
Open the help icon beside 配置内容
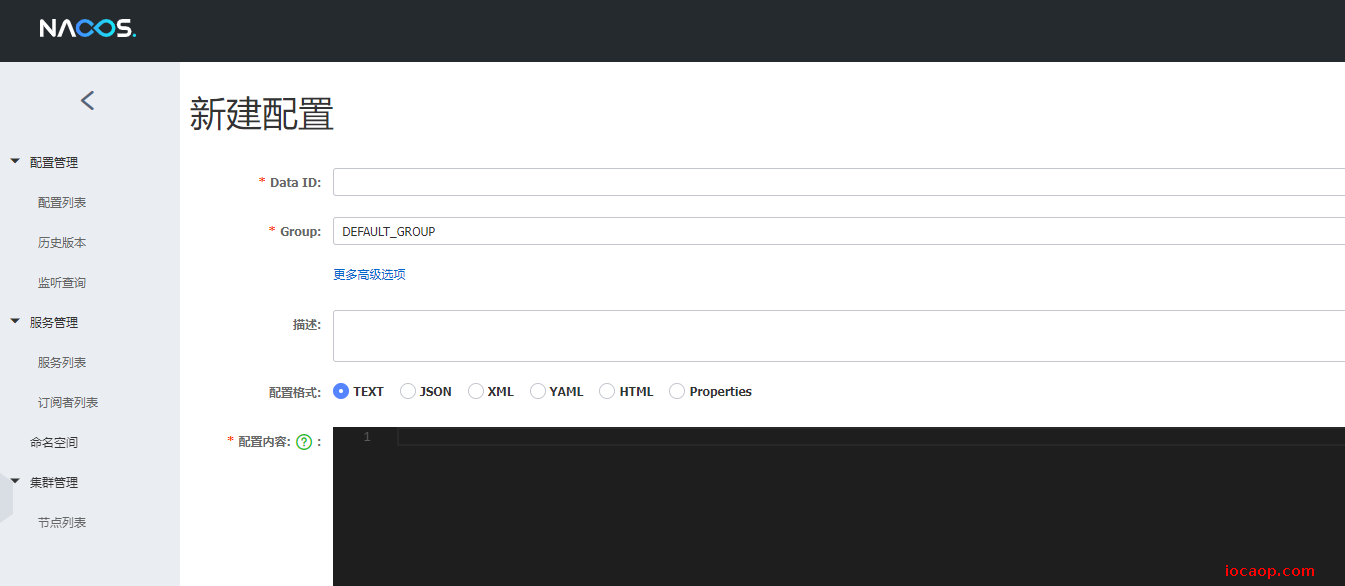[x=304, y=441]
